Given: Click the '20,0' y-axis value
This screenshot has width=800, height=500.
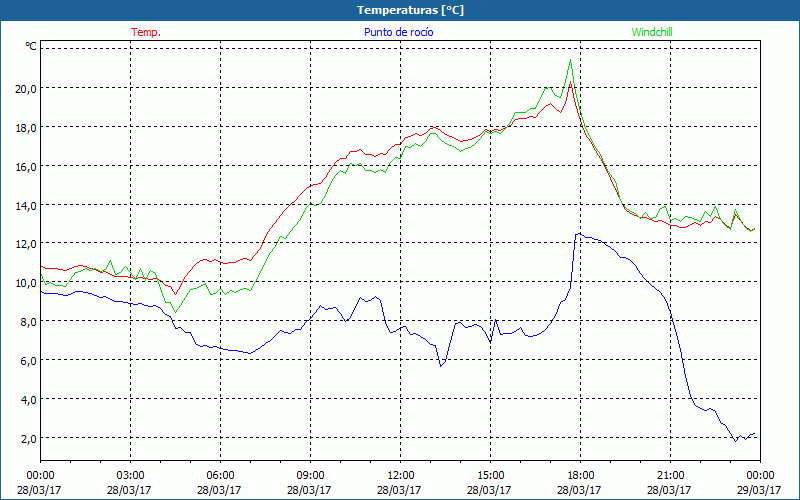Looking at the screenshot, I should (26, 89).
